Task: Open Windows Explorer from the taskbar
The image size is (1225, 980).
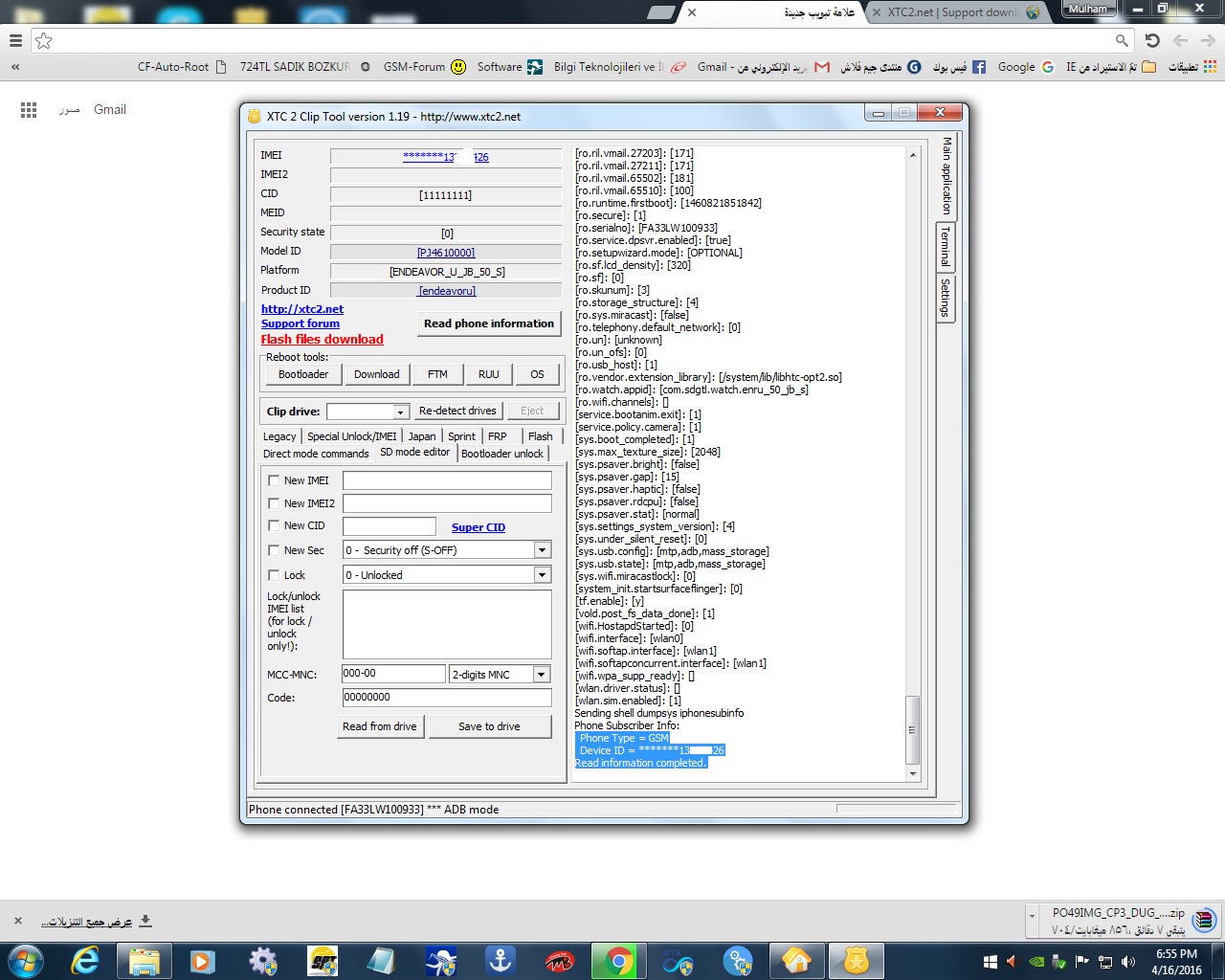Action: [x=145, y=961]
